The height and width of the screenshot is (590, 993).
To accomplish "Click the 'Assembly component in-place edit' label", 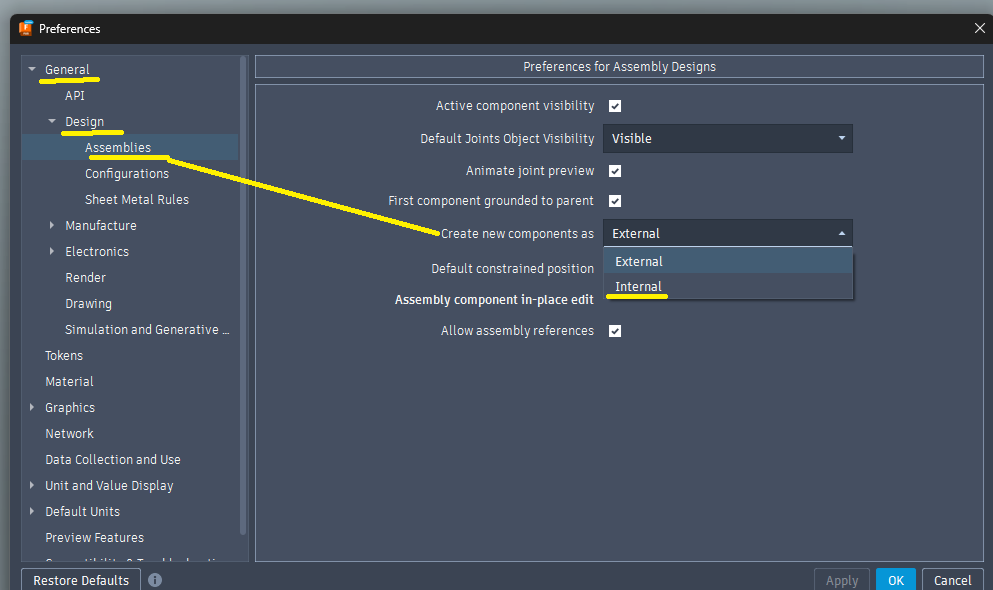I will [x=494, y=299].
